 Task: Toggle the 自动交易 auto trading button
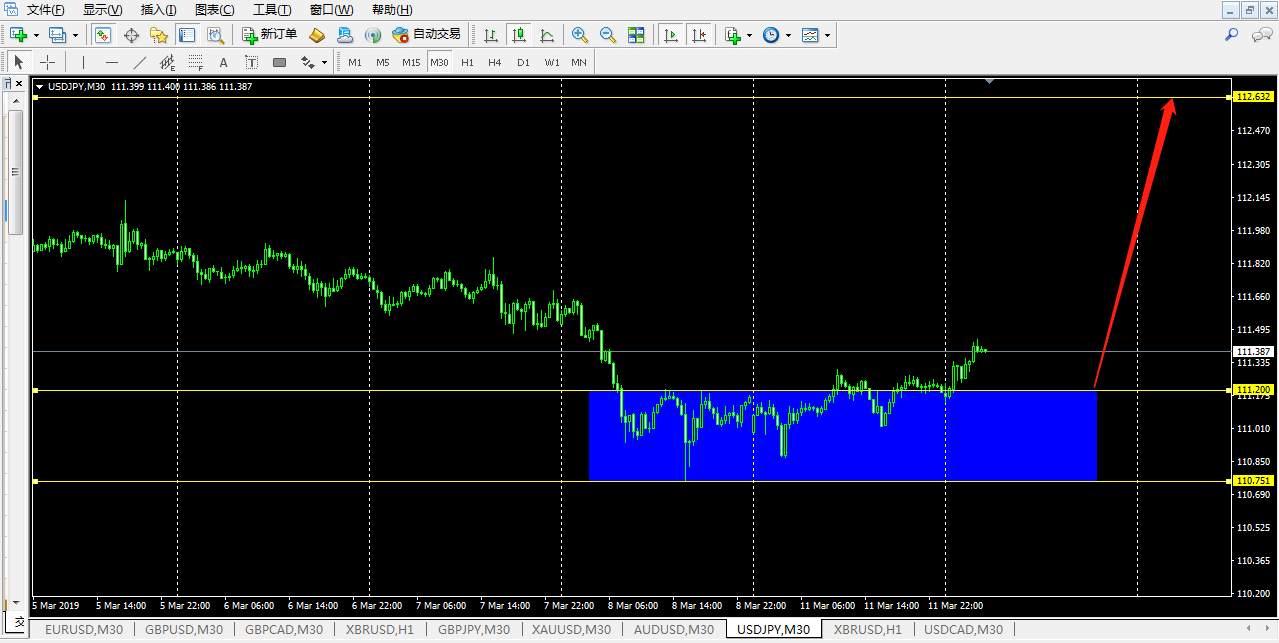click(427, 35)
